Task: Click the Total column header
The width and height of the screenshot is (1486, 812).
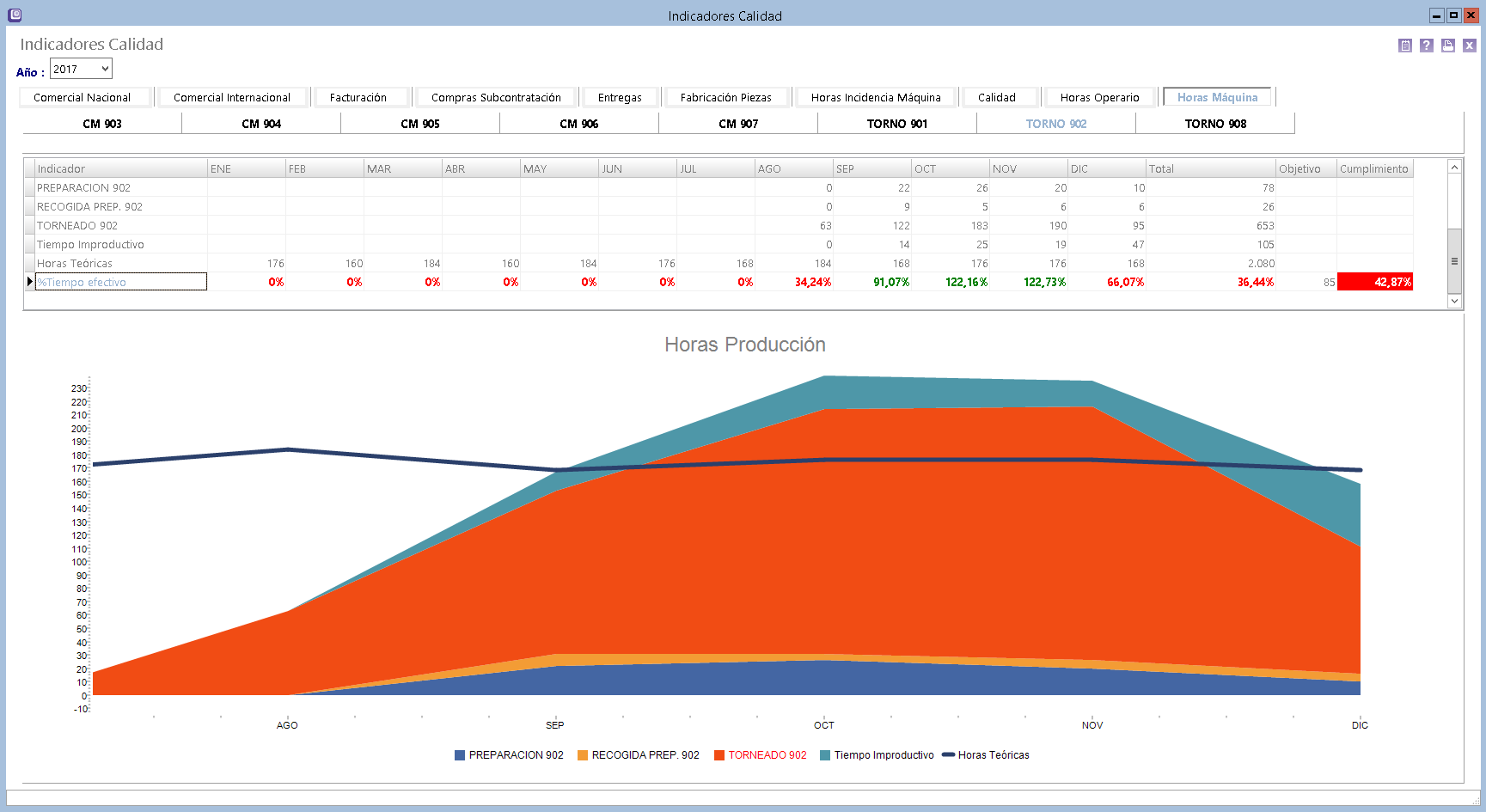Action: coord(1209,168)
